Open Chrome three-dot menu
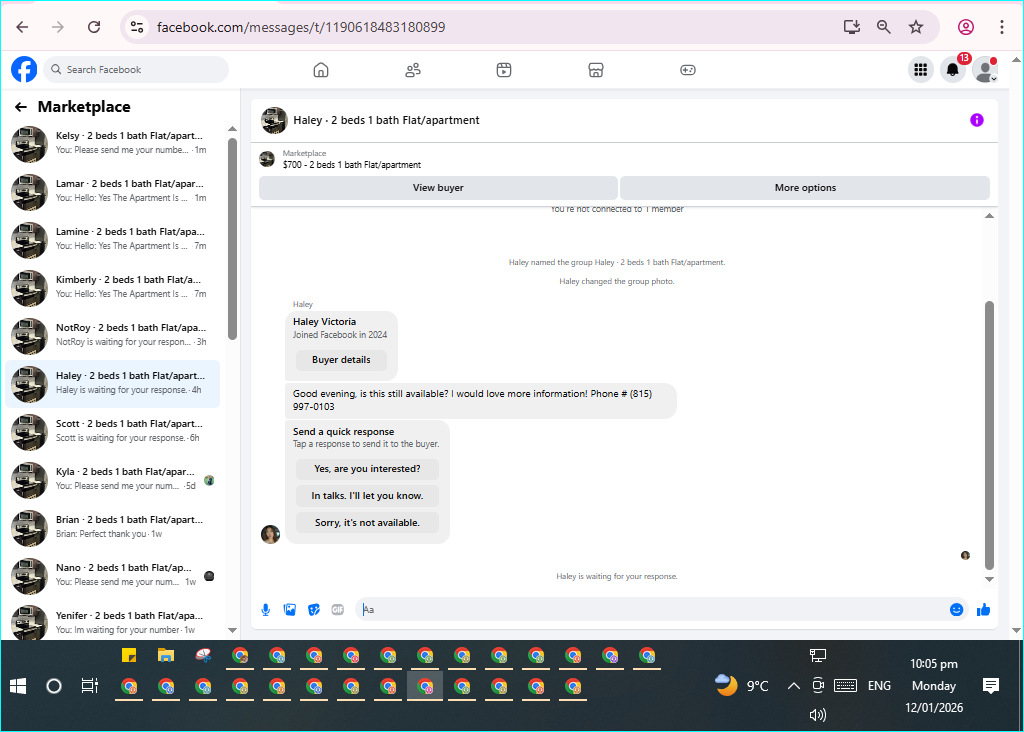Viewport: 1024px width, 732px height. pyautogui.click(x=1002, y=27)
